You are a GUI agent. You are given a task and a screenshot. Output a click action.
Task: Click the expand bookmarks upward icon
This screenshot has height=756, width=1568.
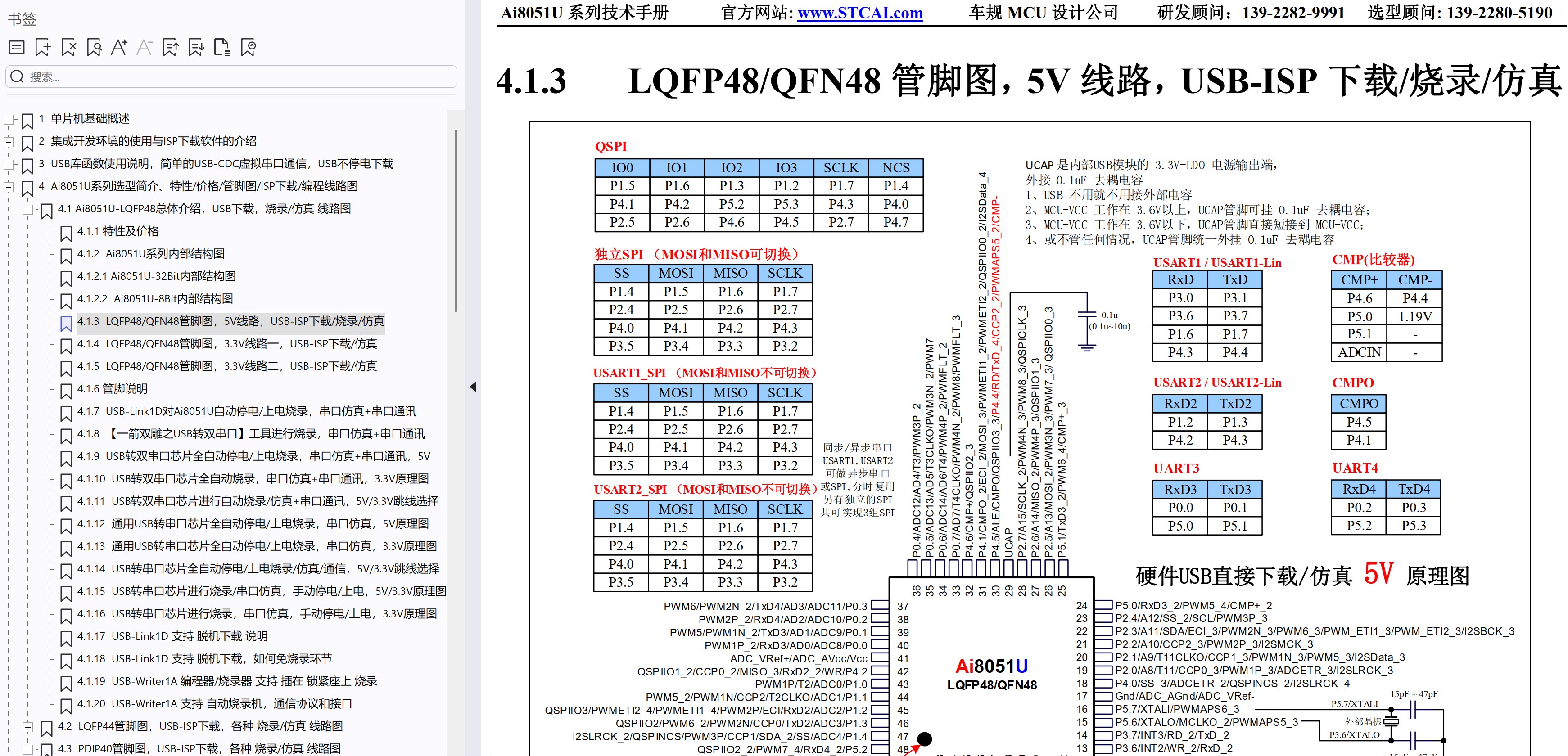pyautogui.click(x=171, y=47)
